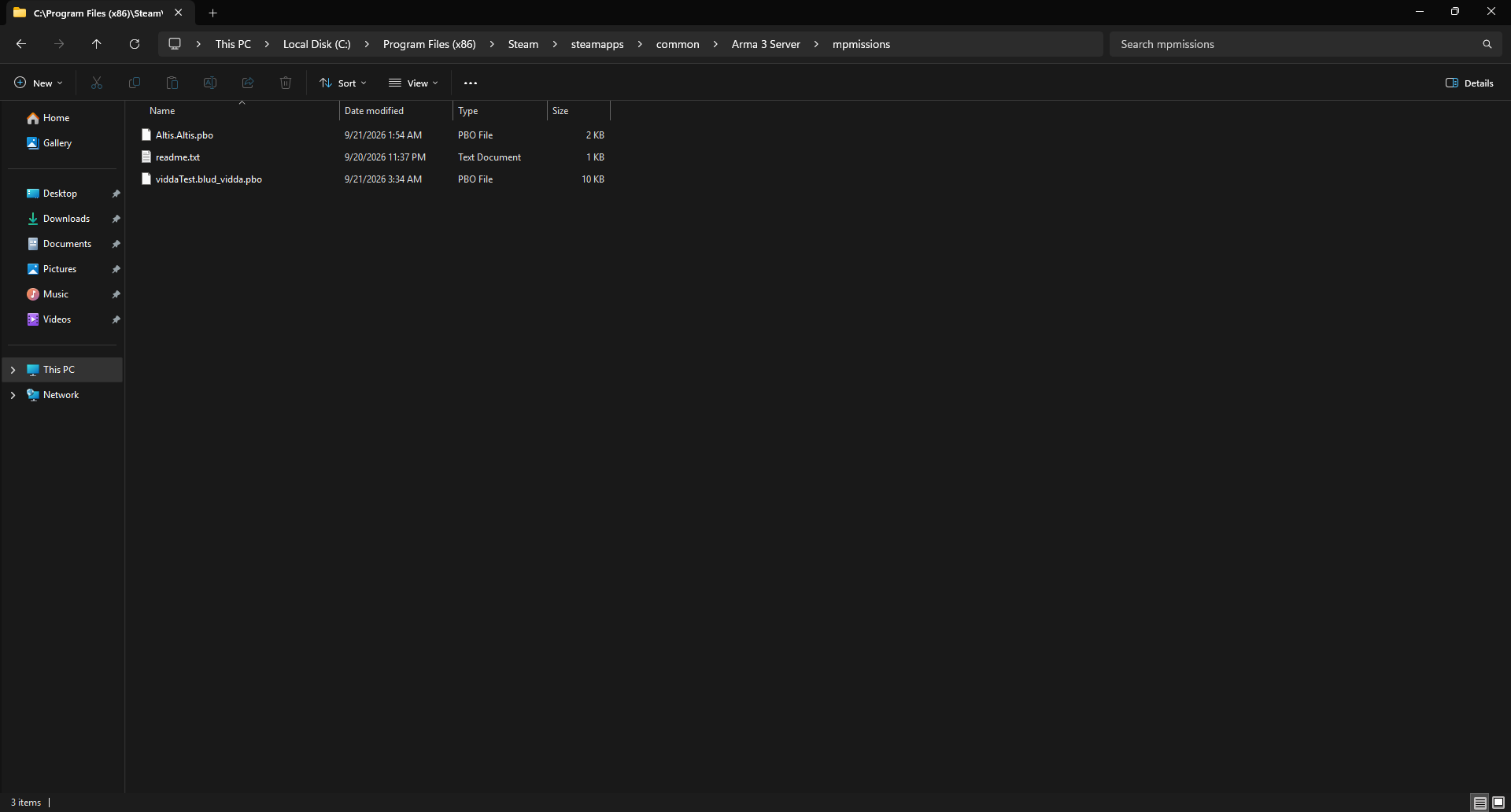Navigate to the common breadcrumb
1511x812 pixels.
point(678,44)
